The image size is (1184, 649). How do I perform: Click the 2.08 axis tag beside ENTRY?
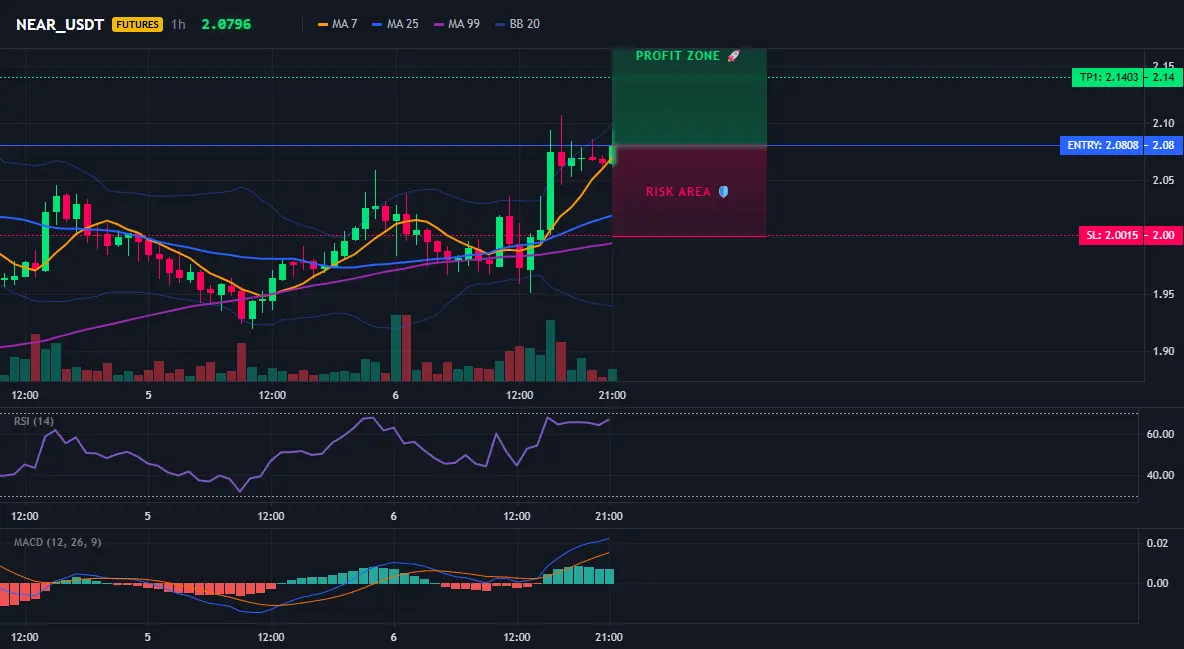tap(1163, 145)
